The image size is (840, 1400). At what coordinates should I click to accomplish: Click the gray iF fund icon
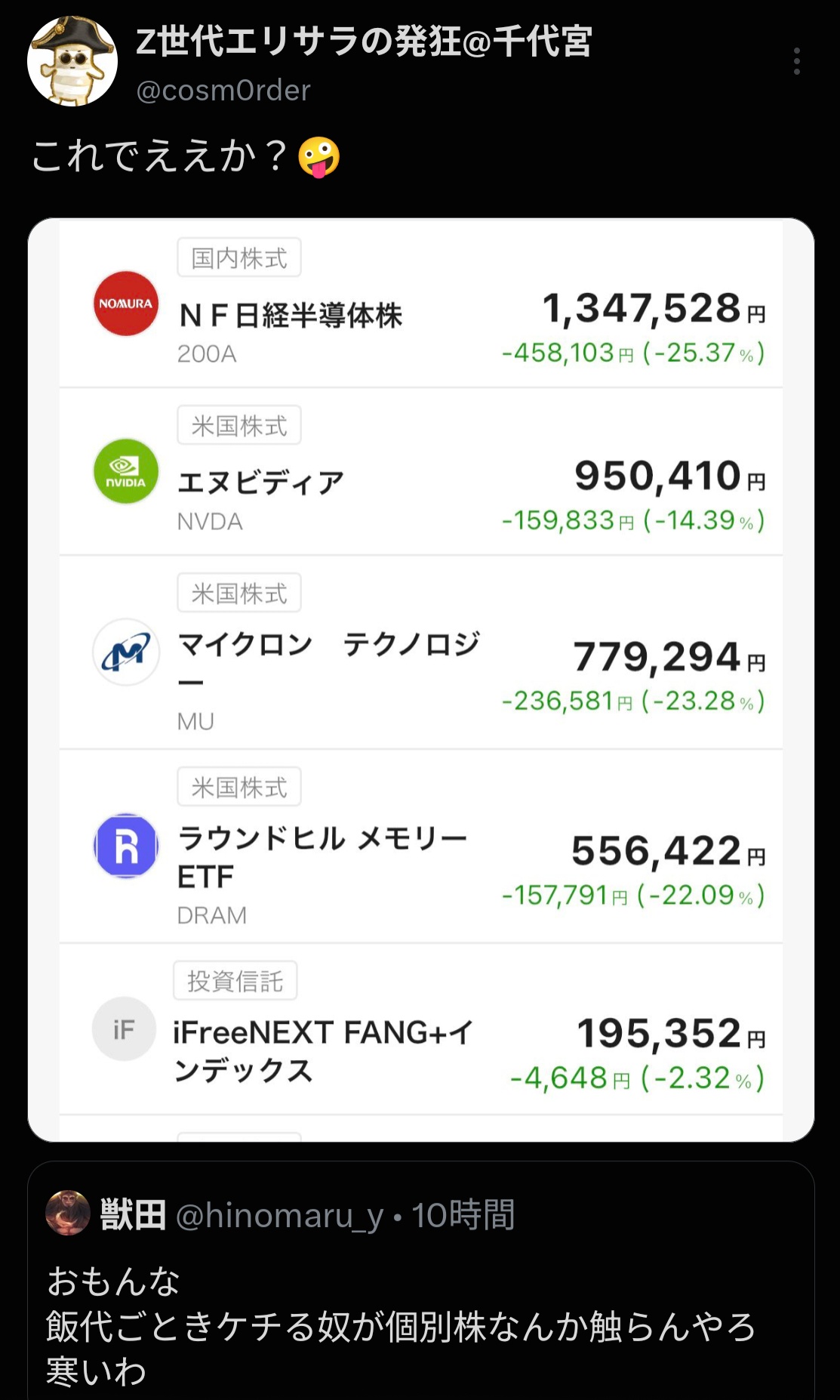(124, 1028)
